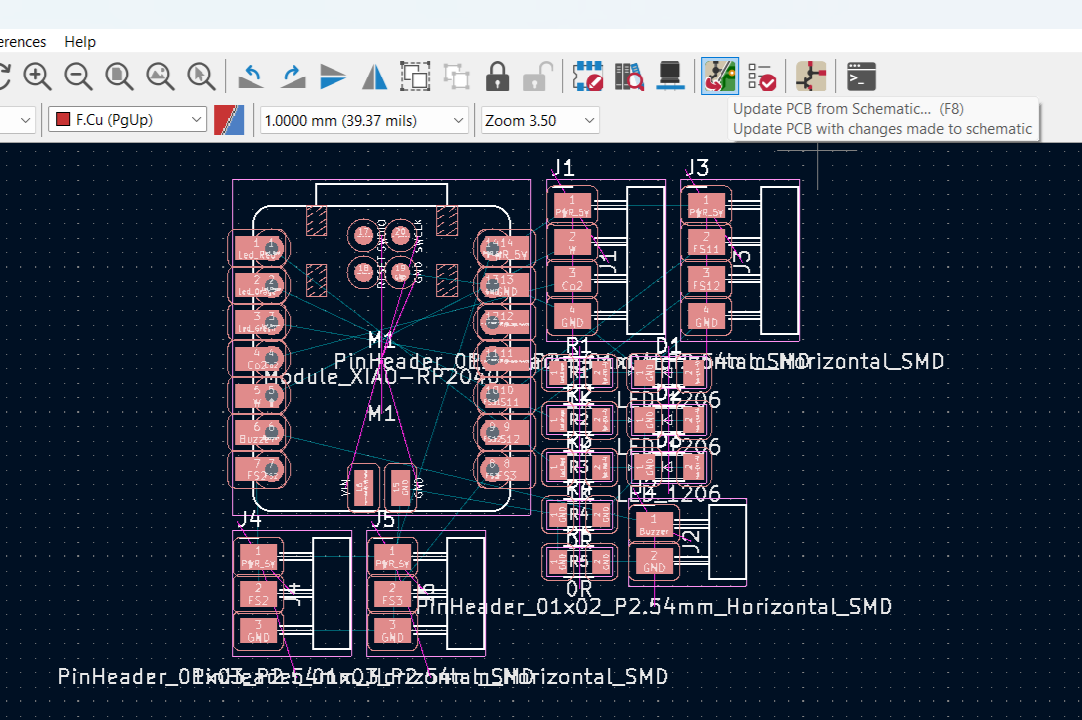Click Update PCB from Schematic icon
This screenshot has height=720, width=1082.
point(720,76)
